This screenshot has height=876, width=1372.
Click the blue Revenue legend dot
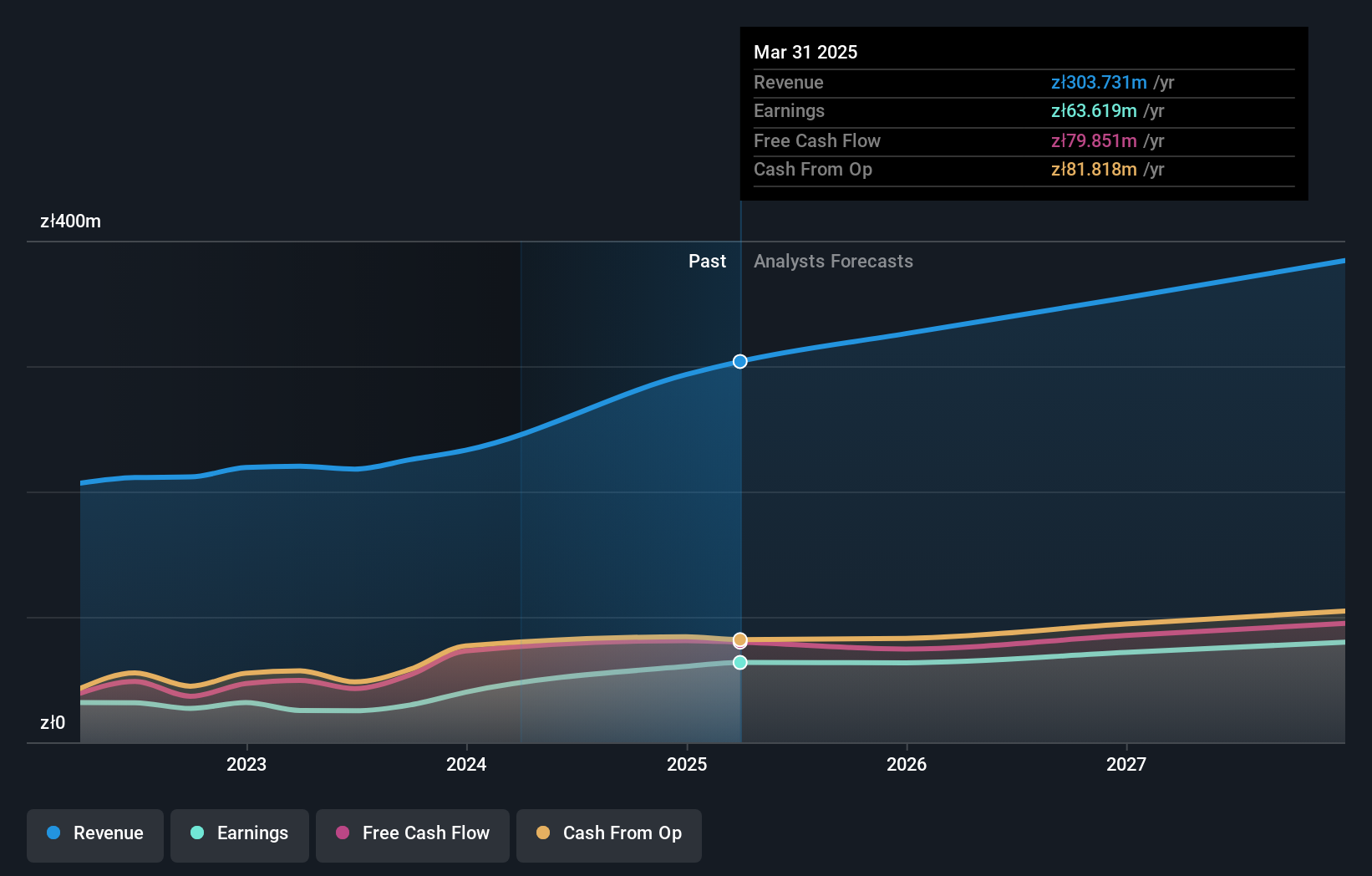coord(53,833)
